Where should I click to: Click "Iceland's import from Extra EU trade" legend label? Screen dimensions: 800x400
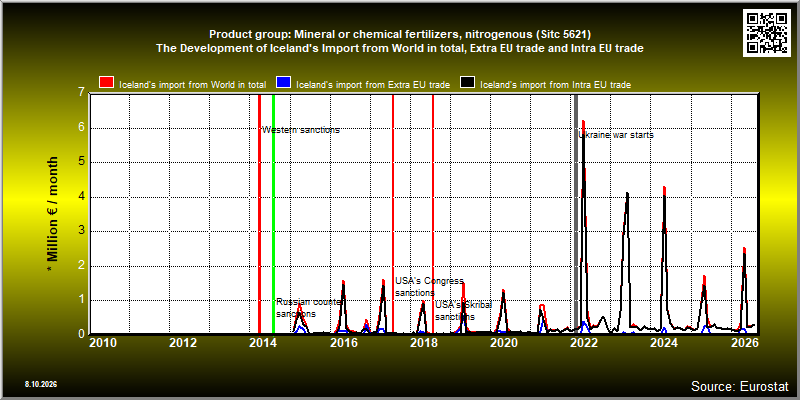[372, 85]
